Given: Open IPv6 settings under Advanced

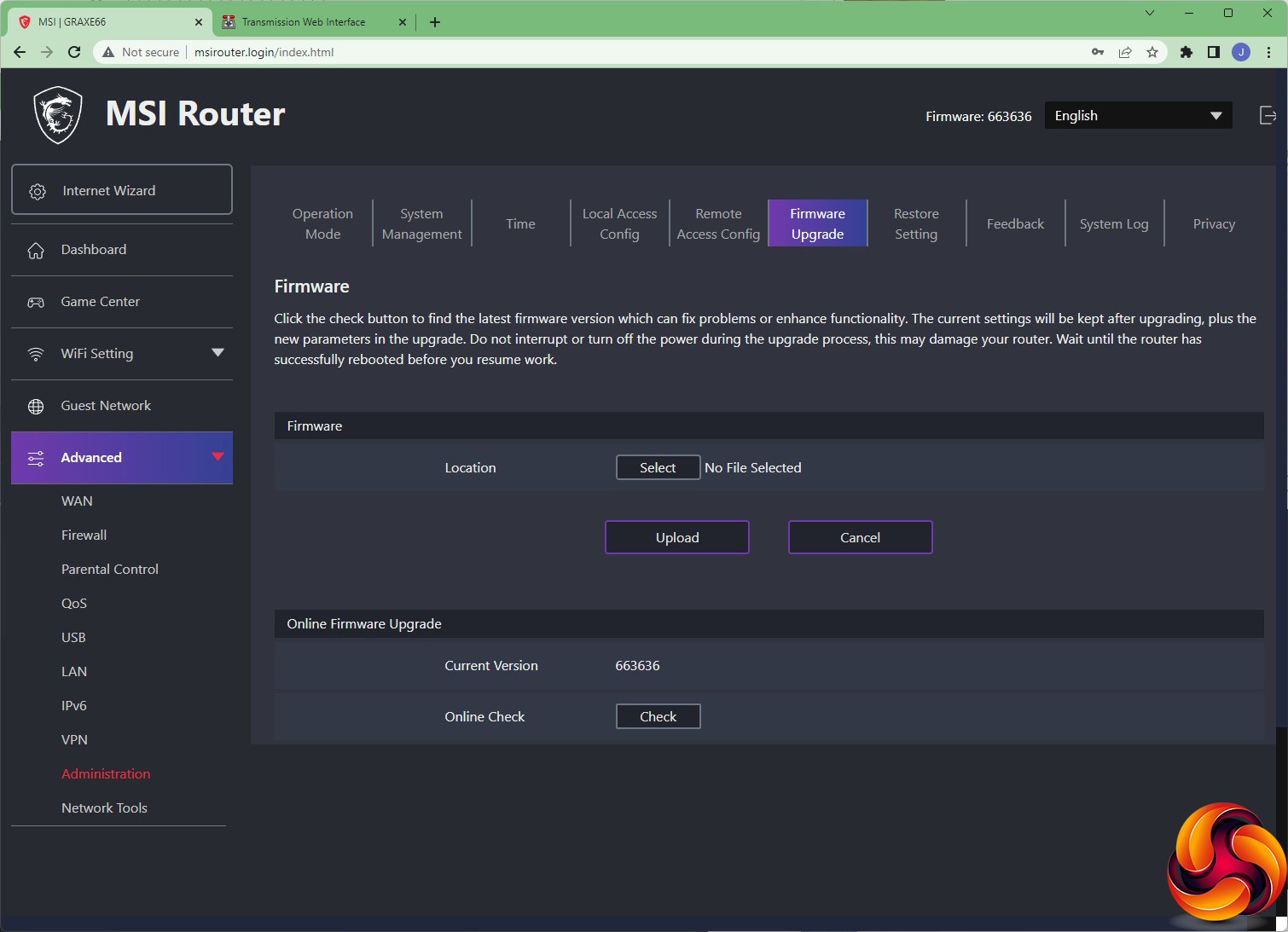Looking at the screenshot, I should (74, 706).
